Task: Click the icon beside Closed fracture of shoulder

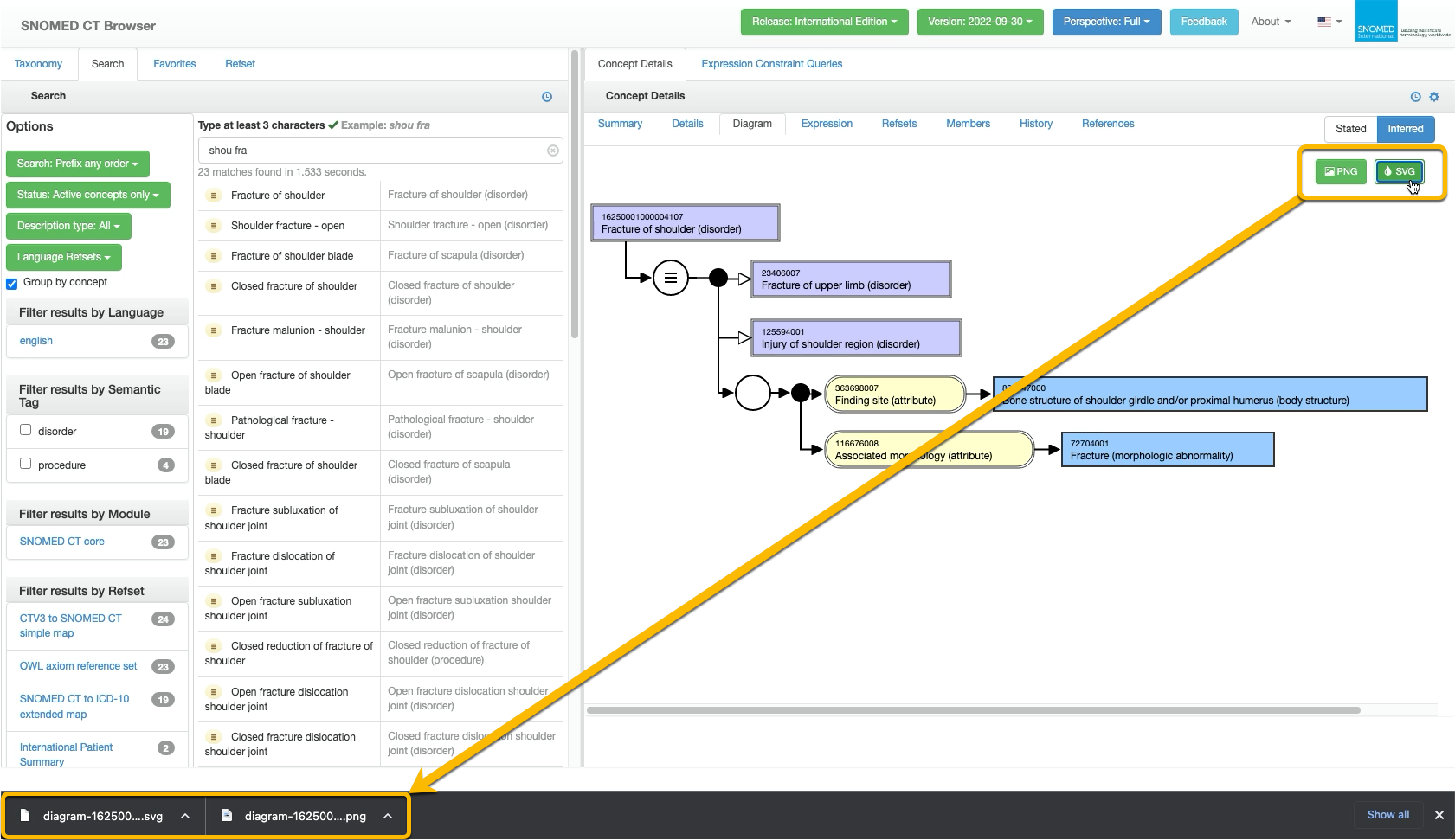Action: (x=214, y=286)
